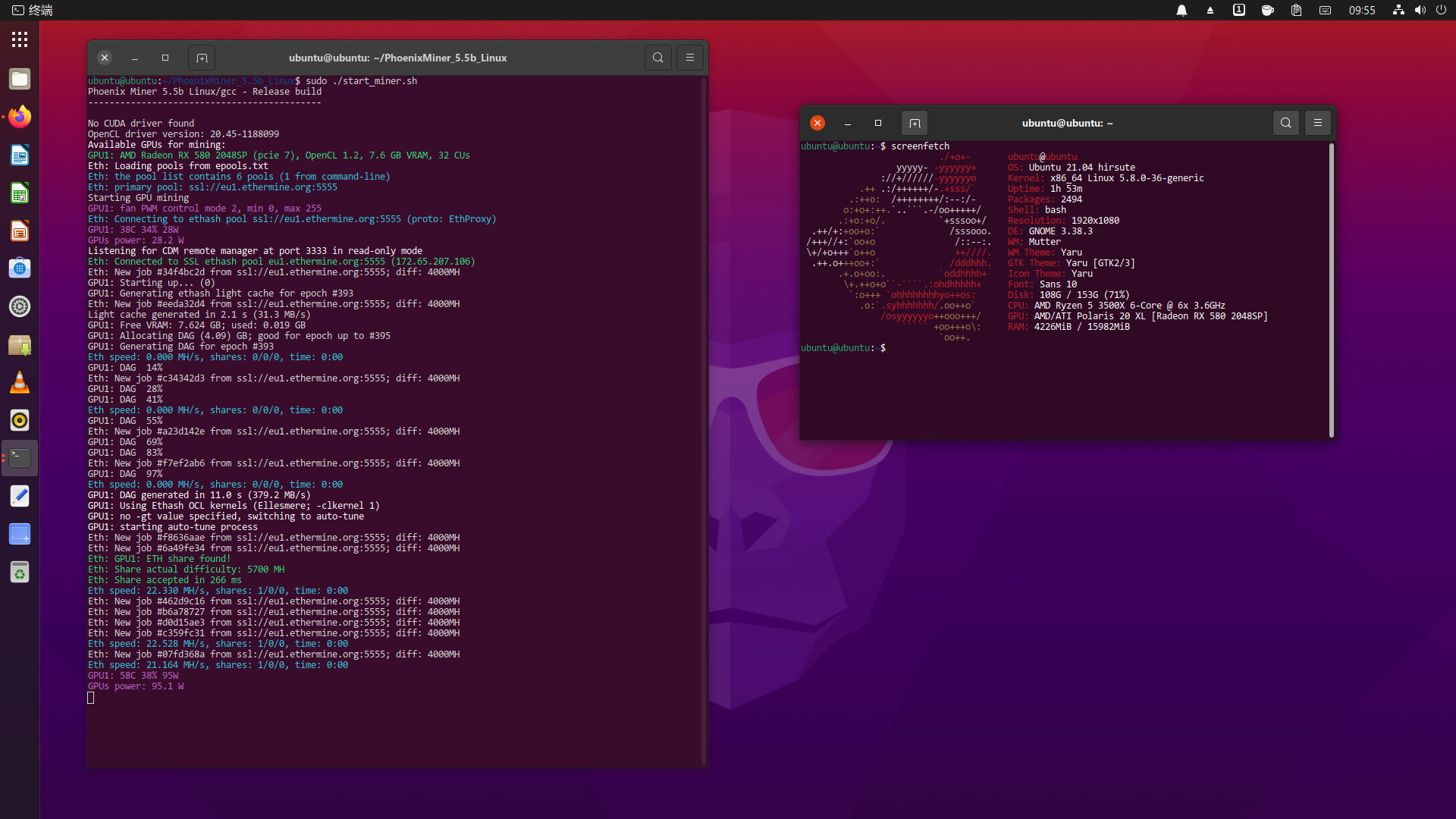Open the package installer dock icon
This screenshot has width=1456, height=819.
pos(20,344)
